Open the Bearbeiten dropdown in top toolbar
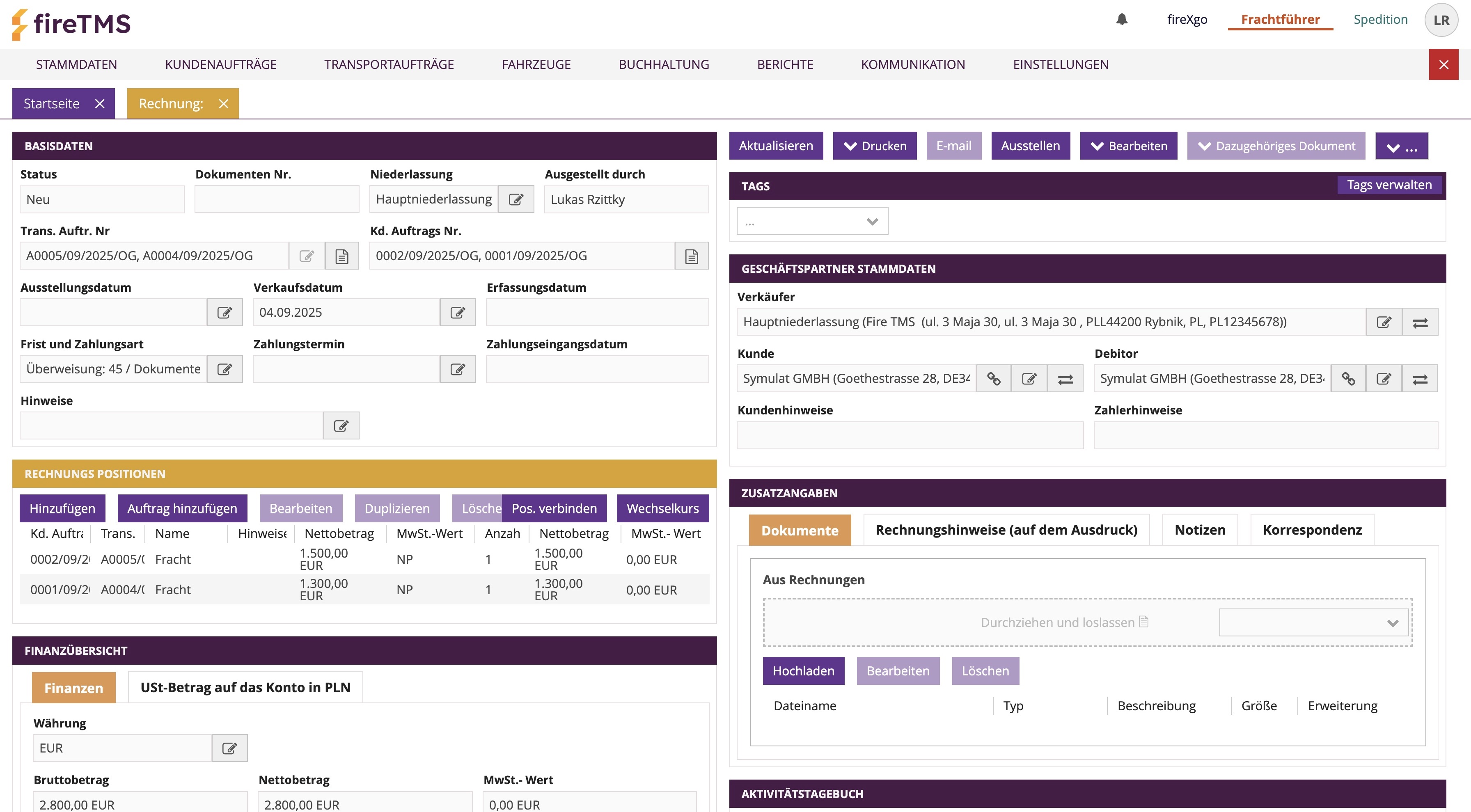 tap(1128, 146)
